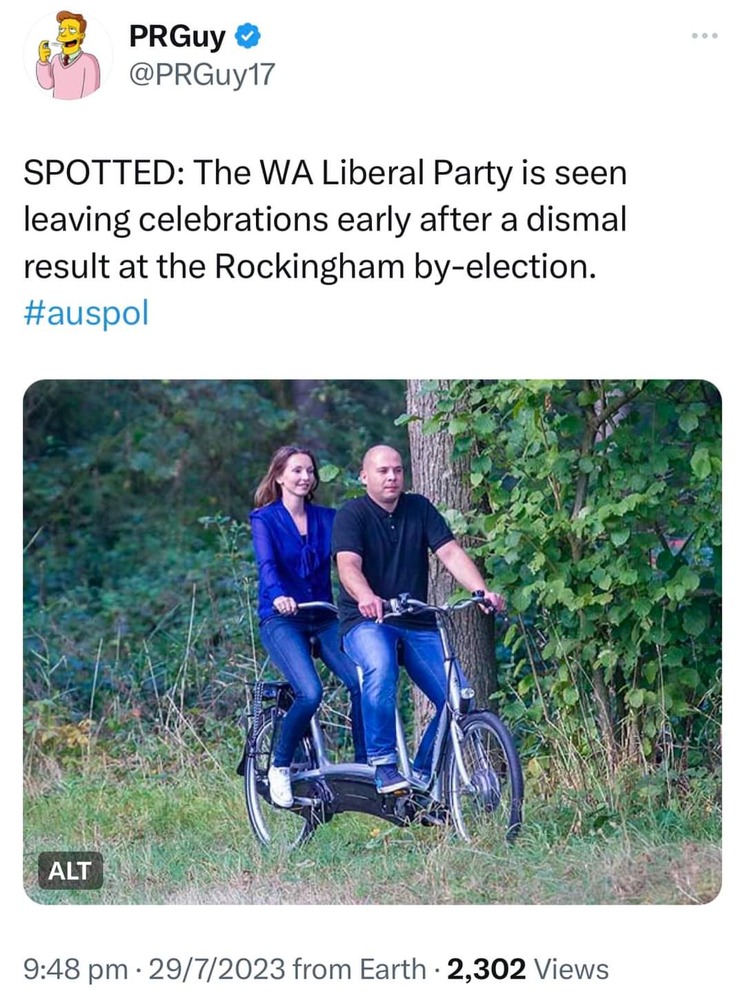This screenshot has width=745, height=1000.
Task: Open the @PRGuy17 handle link
Action: [x=200, y=73]
